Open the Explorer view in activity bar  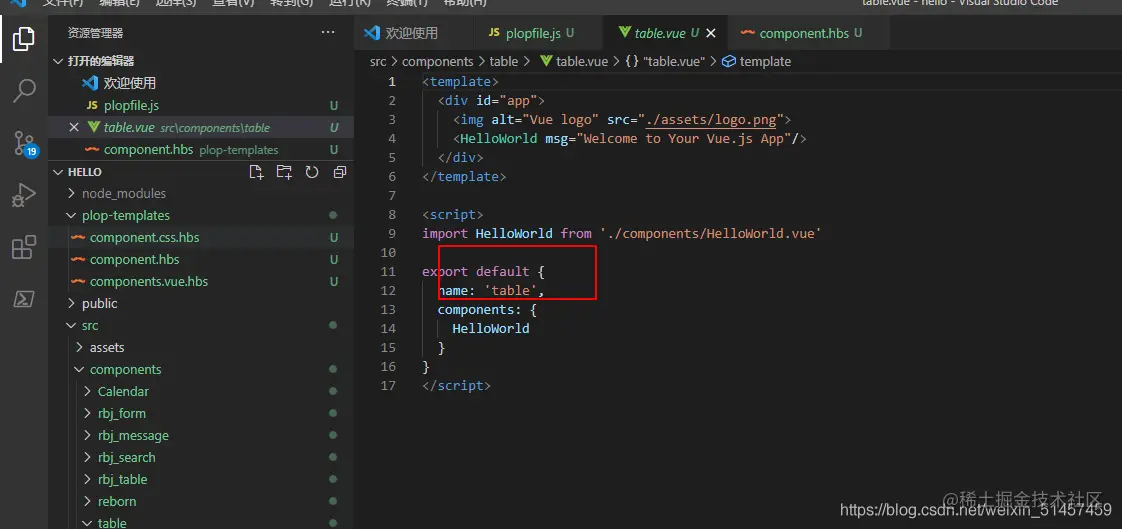click(24, 38)
